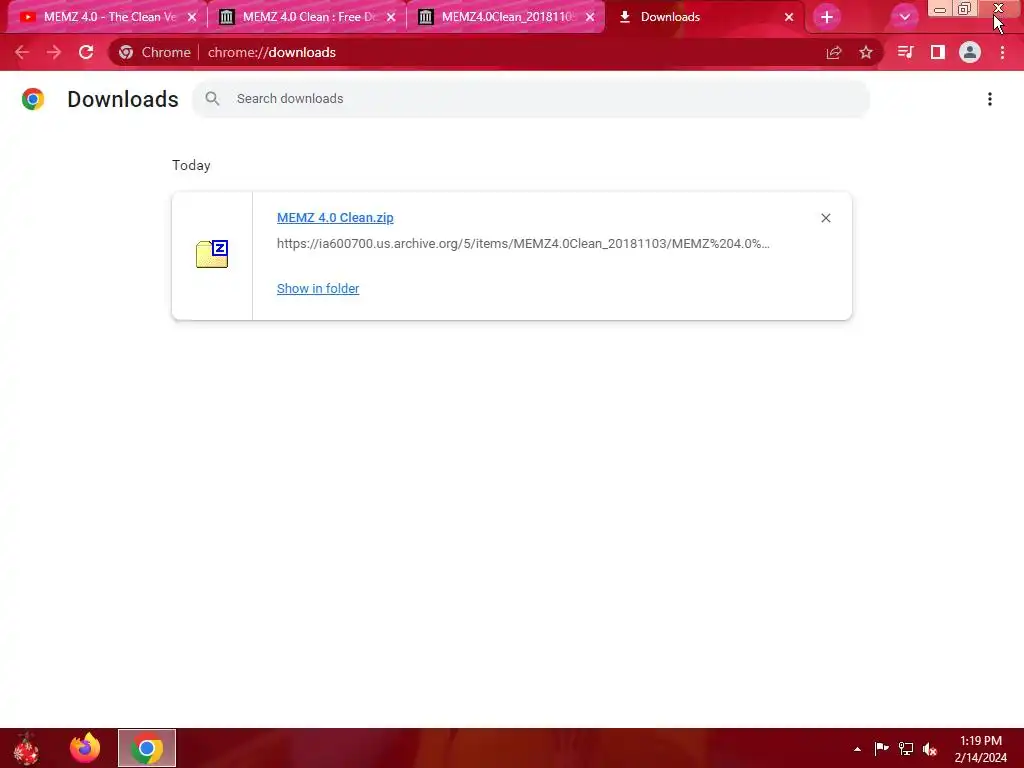Viewport: 1024px width, 768px height.
Task: Reload the downloads page
Action: coord(86,52)
